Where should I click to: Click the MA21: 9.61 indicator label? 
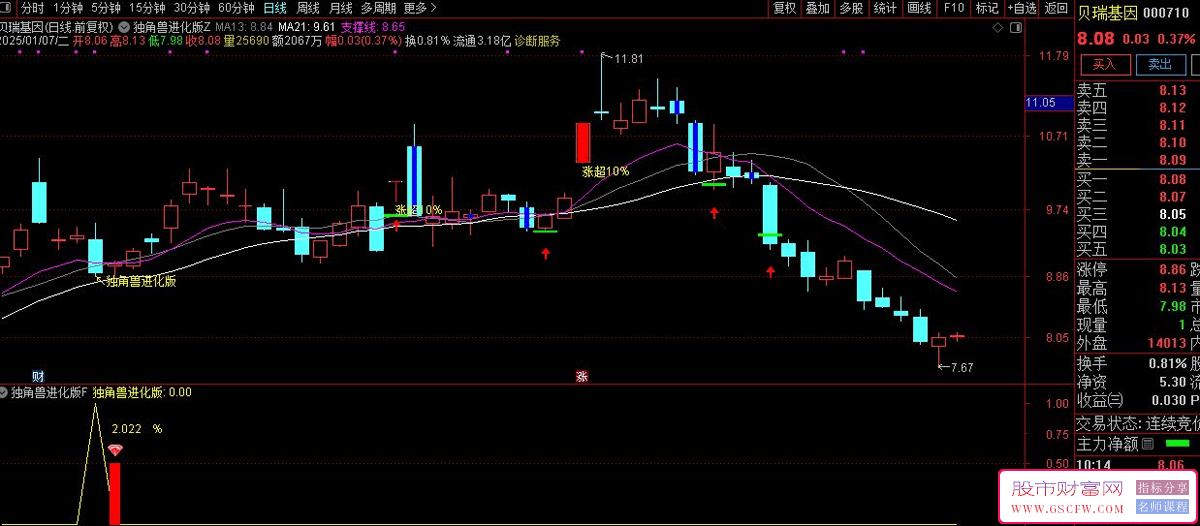(306, 26)
